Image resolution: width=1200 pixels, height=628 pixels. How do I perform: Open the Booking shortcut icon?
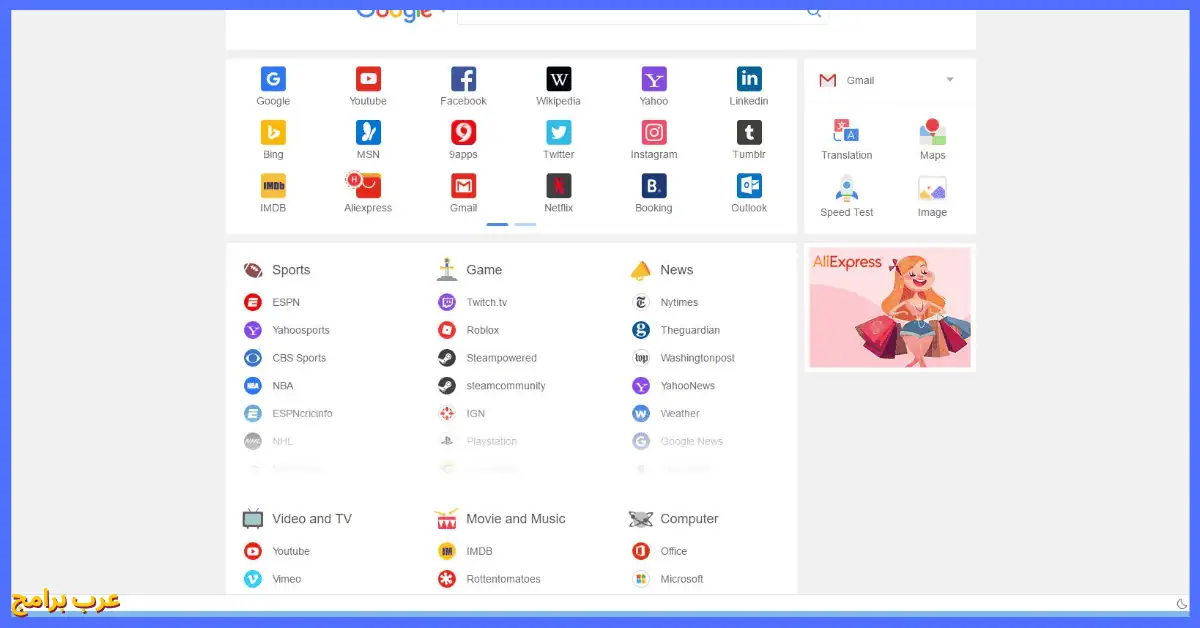[x=654, y=186]
